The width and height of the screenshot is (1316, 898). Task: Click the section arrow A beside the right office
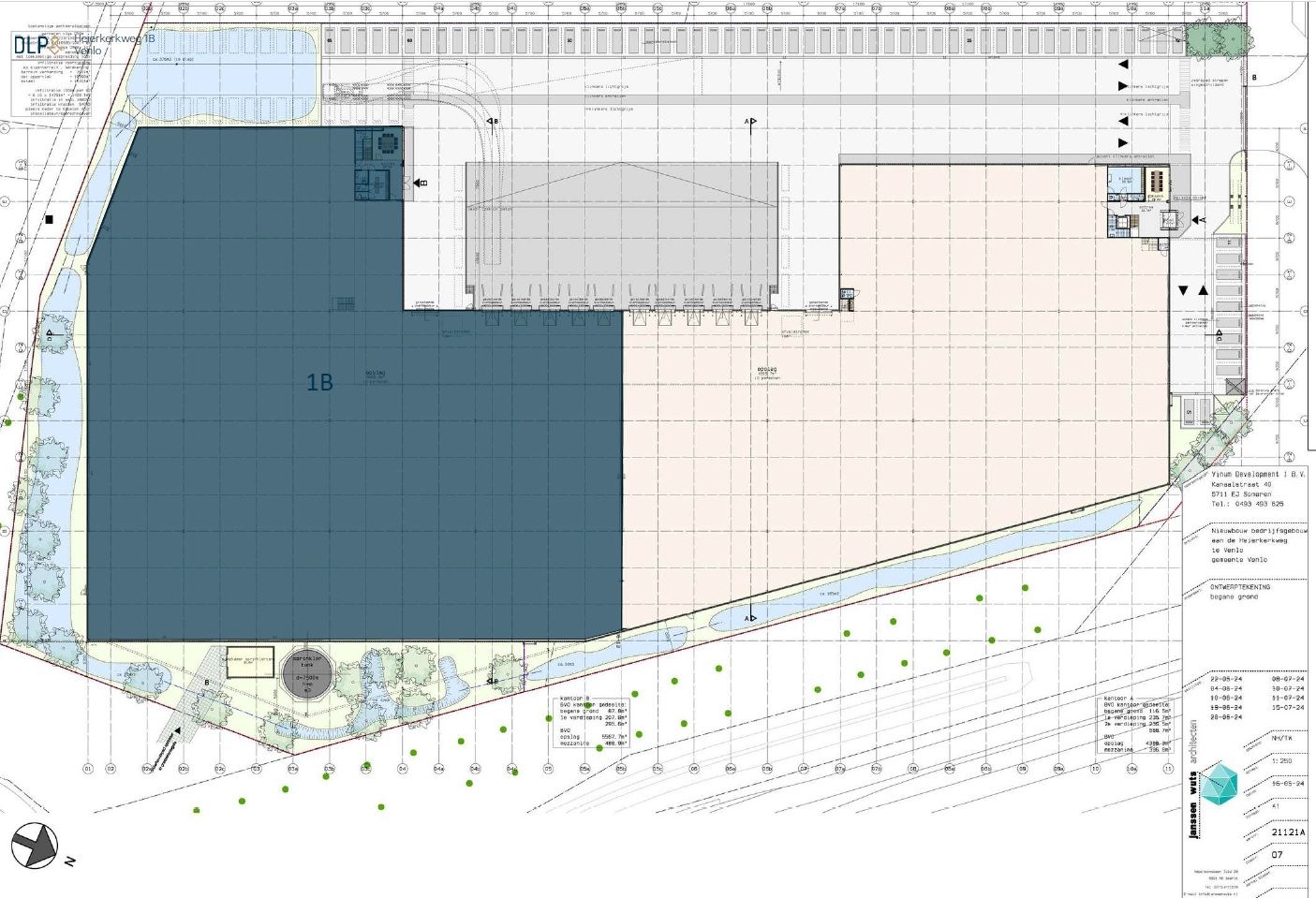1198,221
